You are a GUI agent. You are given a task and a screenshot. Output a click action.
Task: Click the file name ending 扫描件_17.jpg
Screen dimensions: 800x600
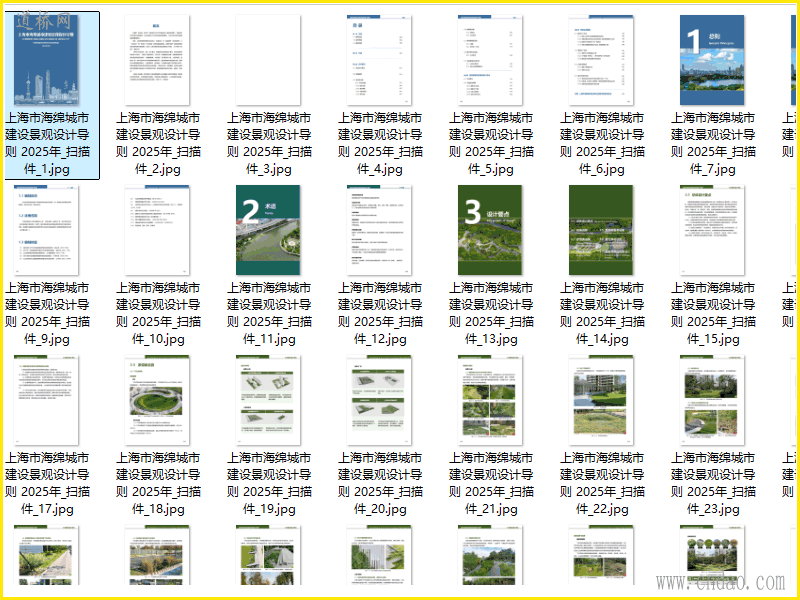point(47,483)
